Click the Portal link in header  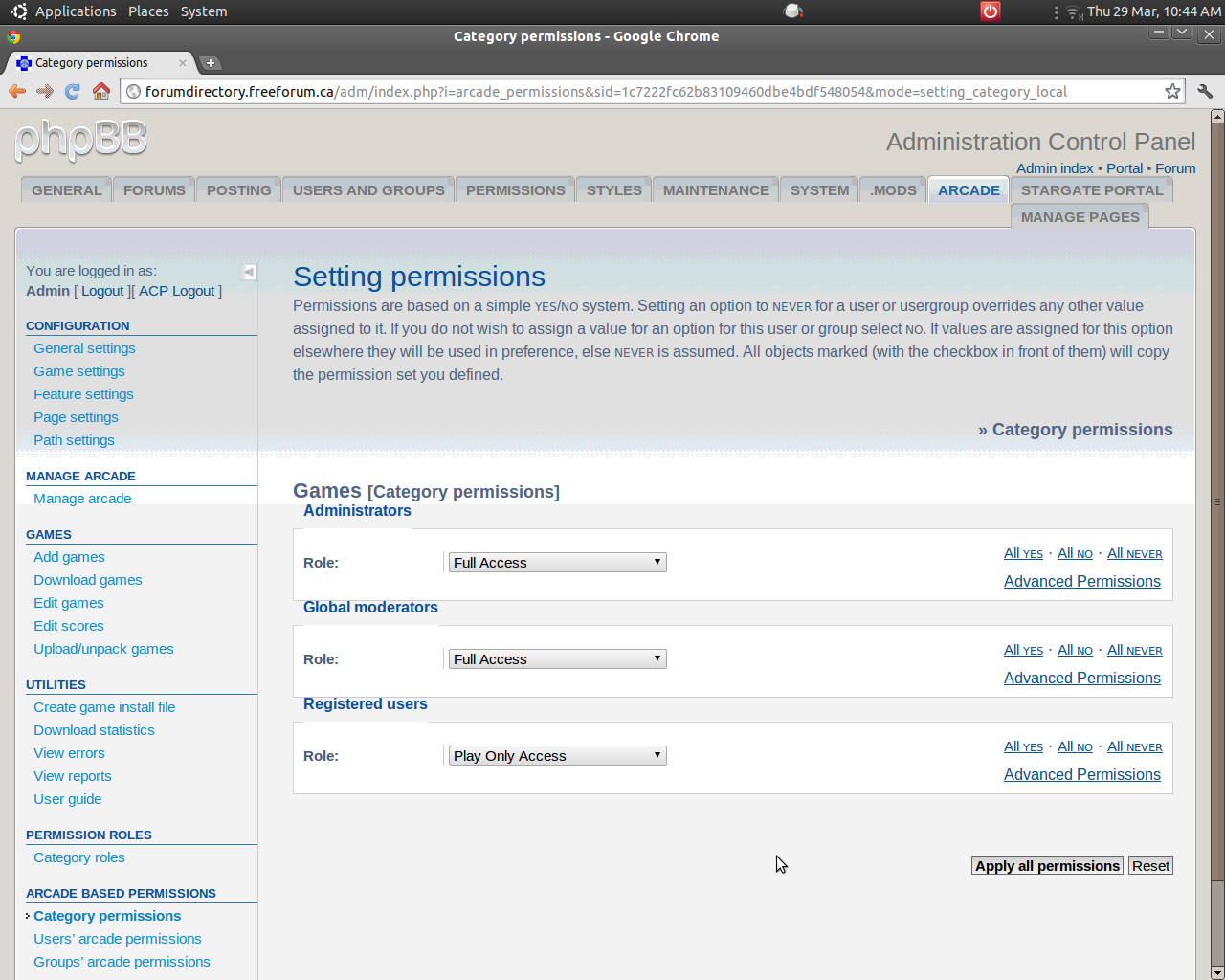[1125, 168]
